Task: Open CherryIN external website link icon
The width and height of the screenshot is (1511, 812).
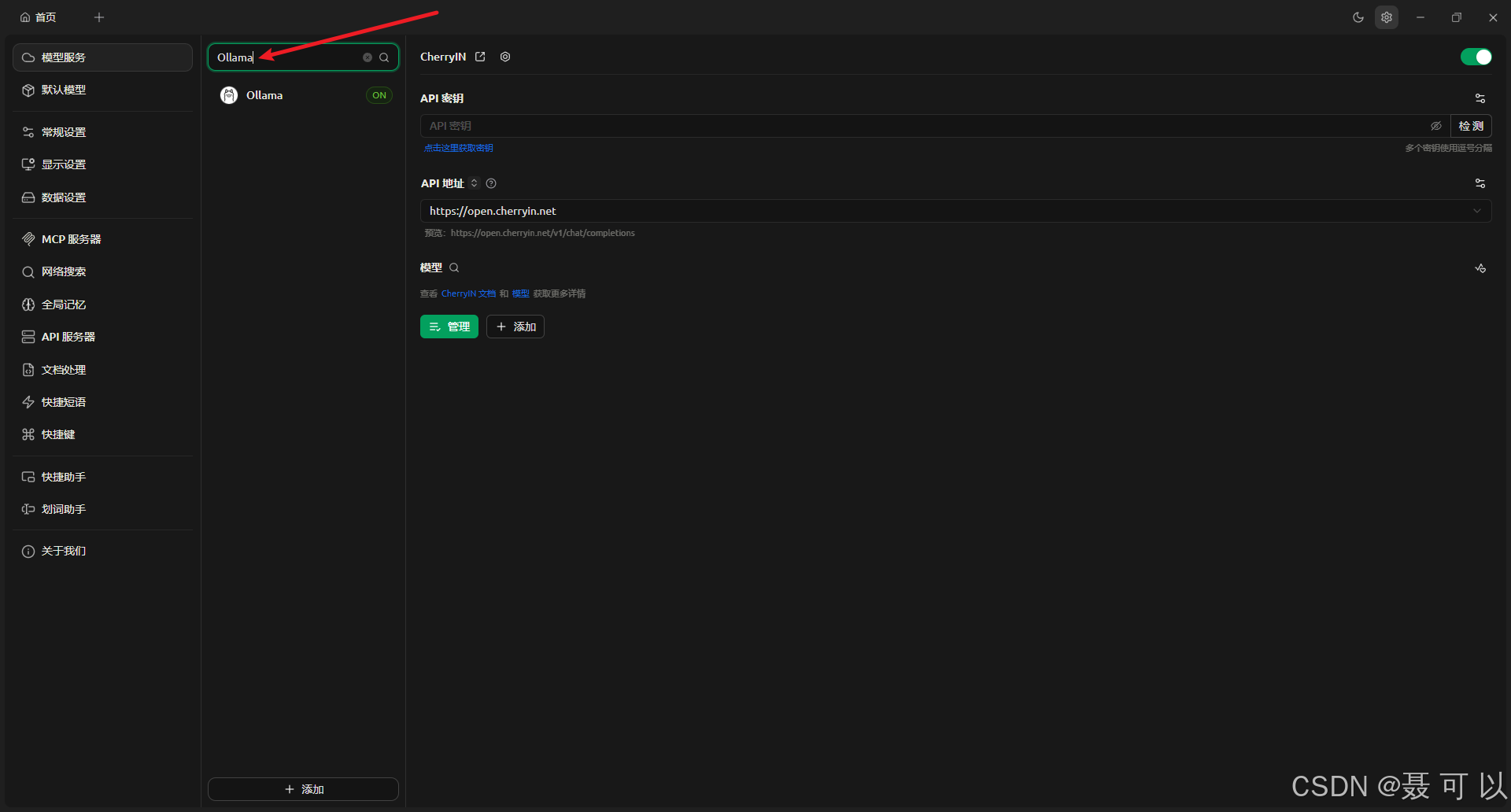Action: 480,57
